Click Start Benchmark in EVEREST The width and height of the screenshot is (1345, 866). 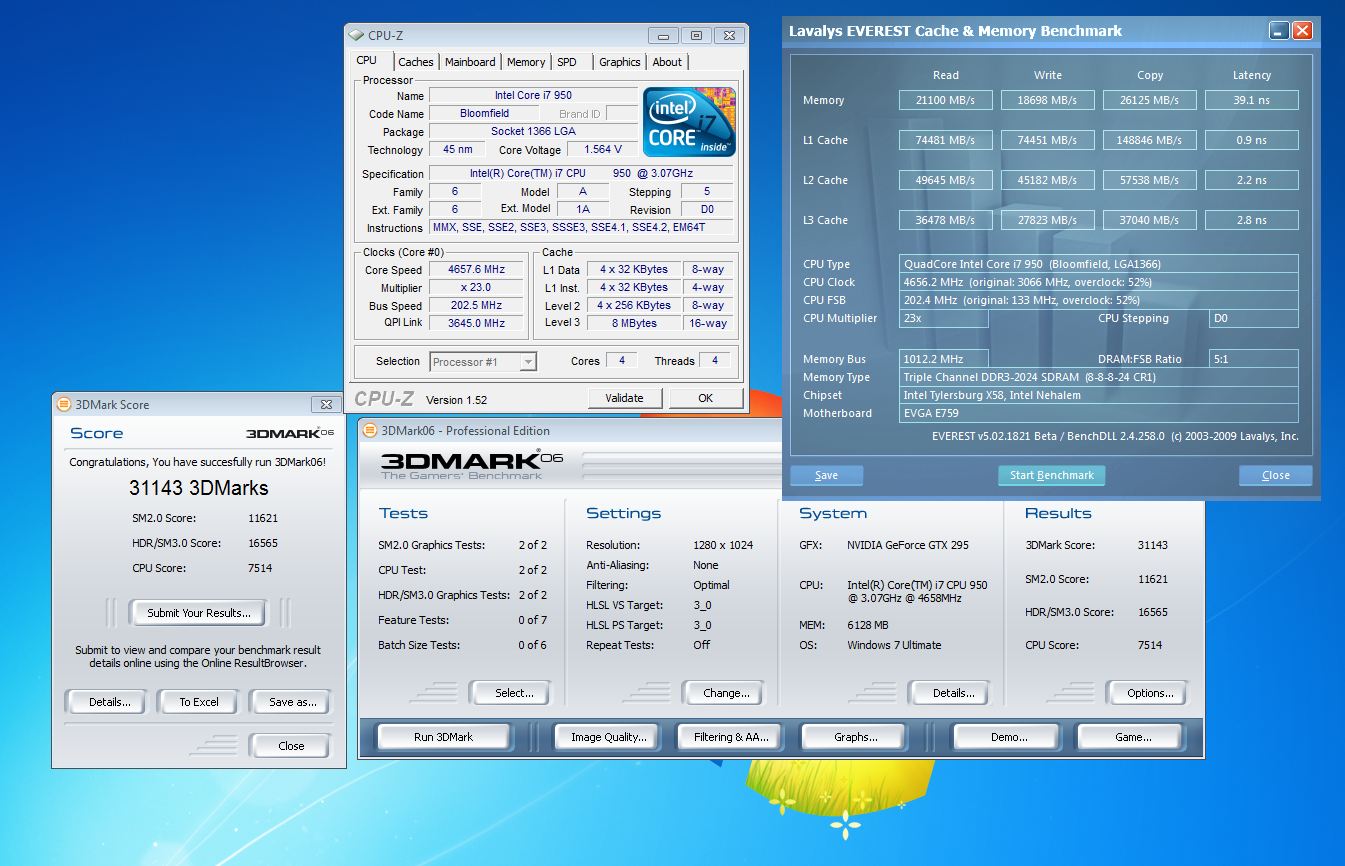(1051, 476)
